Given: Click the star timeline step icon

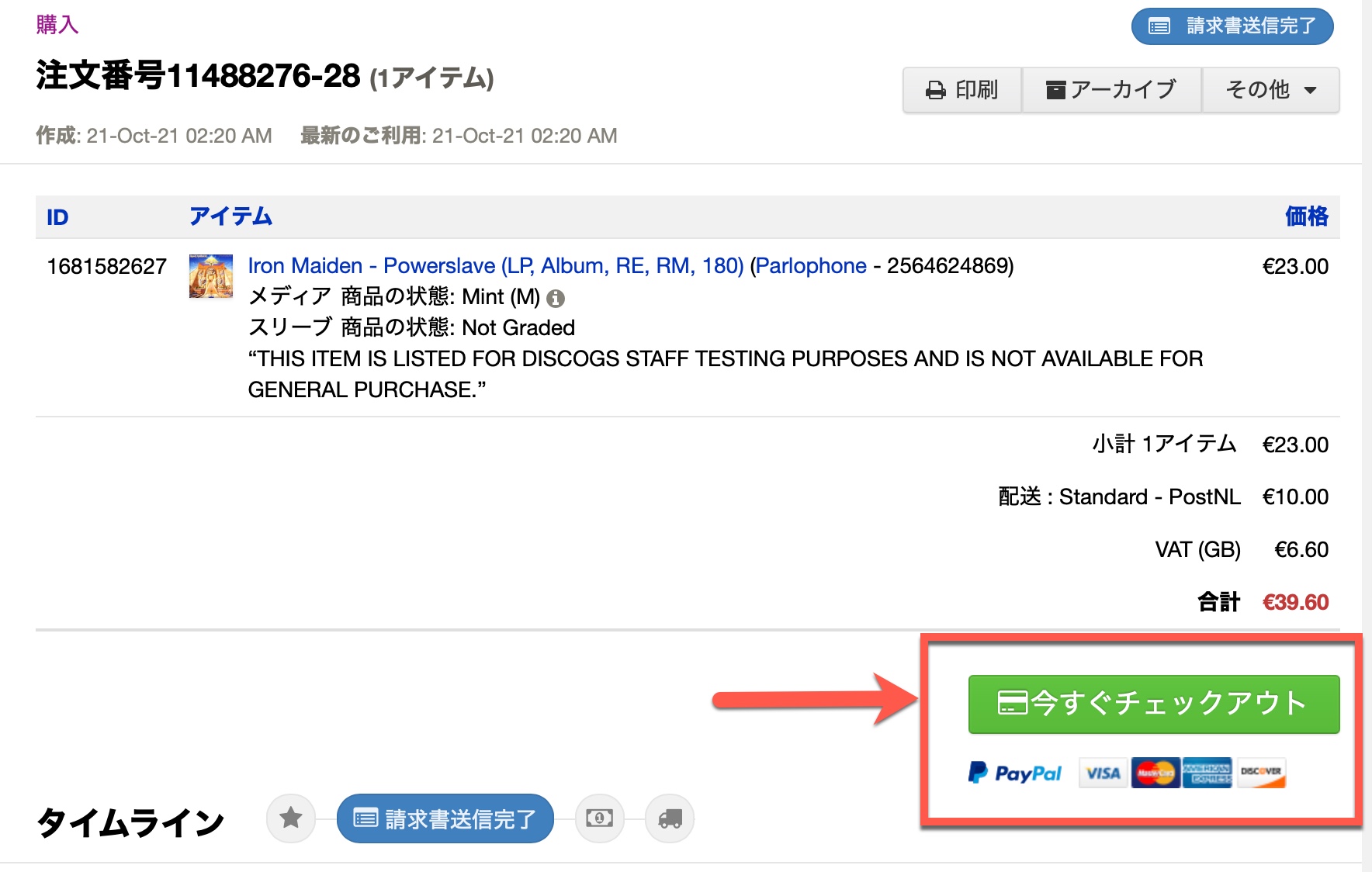Looking at the screenshot, I should pyautogui.click(x=291, y=818).
